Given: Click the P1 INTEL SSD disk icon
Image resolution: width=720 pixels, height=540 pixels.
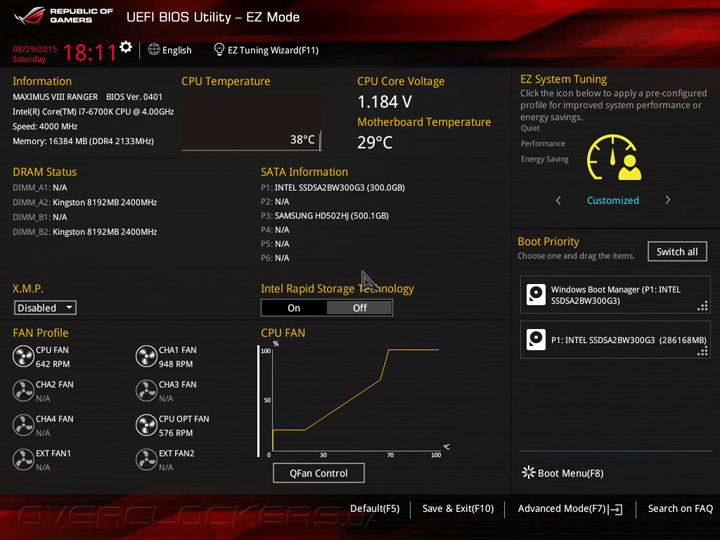Looking at the screenshot, I should pos(536,340).
